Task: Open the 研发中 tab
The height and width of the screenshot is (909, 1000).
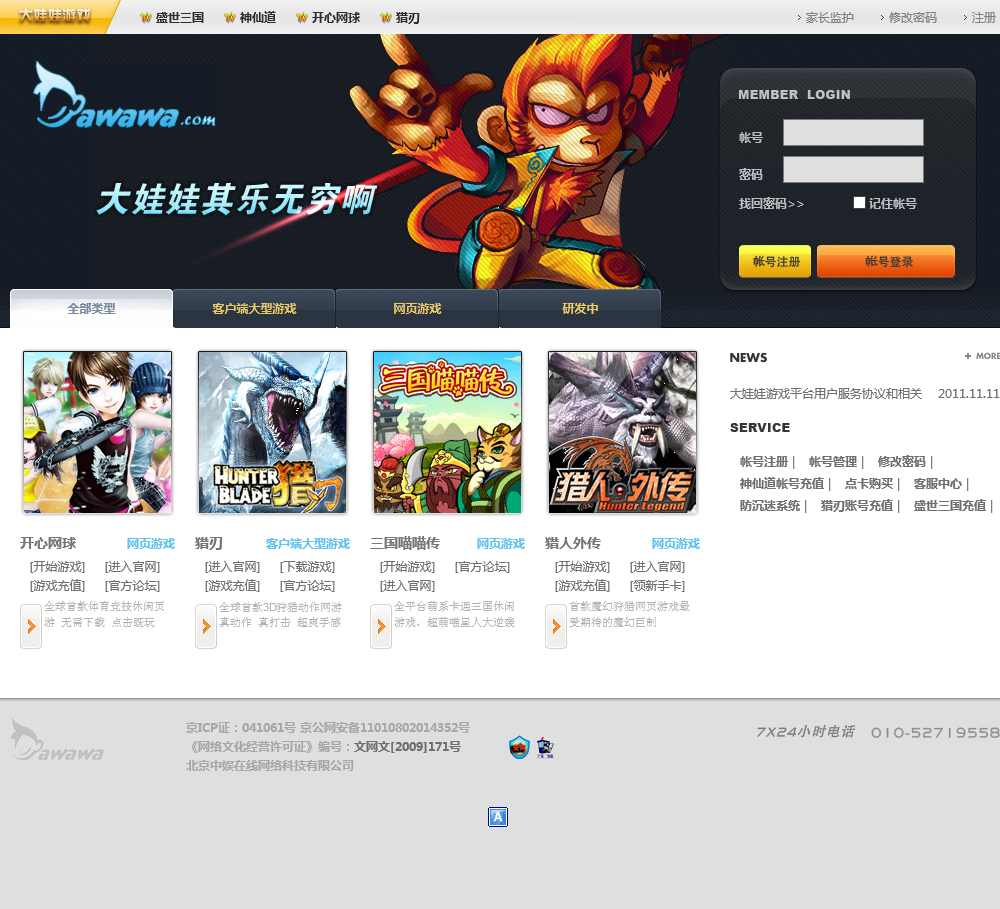Action: point(580,309)
